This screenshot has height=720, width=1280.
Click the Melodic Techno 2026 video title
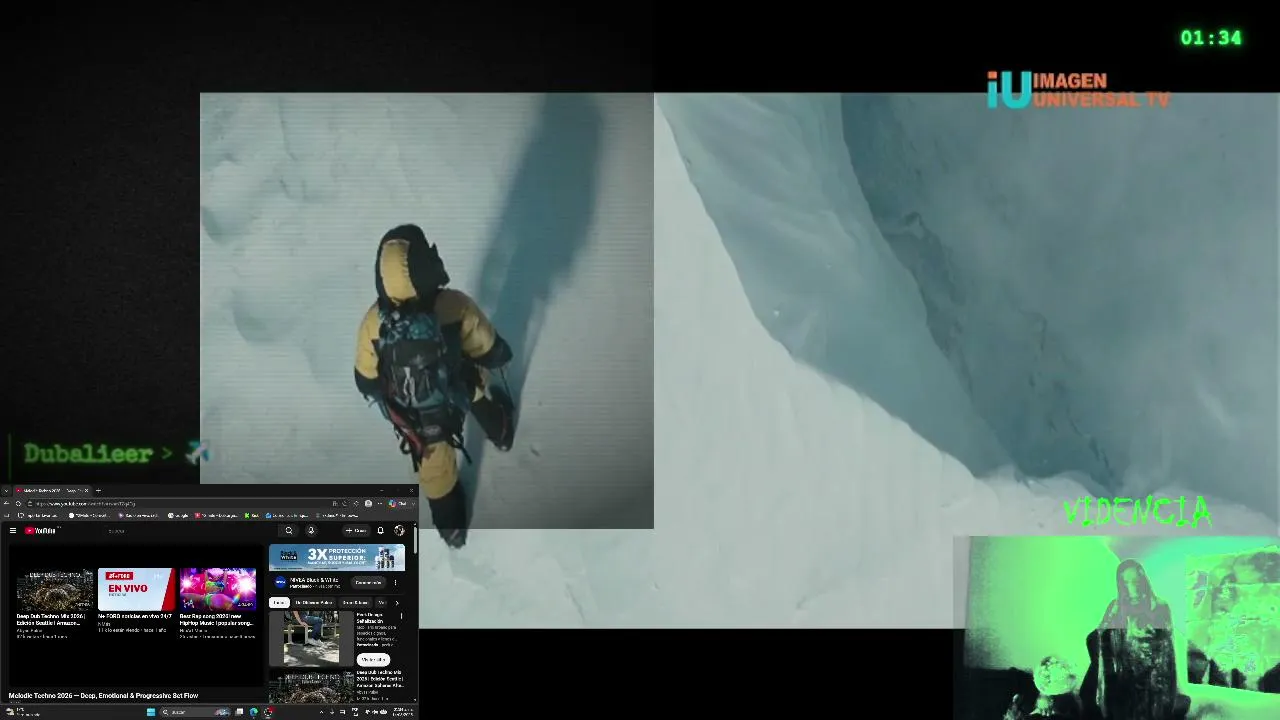pyautogui.click(x=104, y=695)
